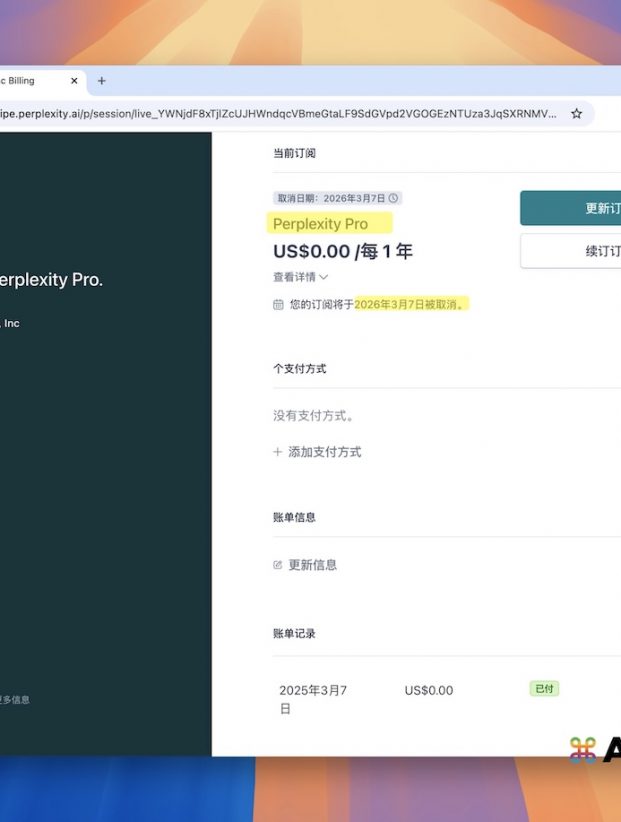Click the clock icon beside cancellation date
Viewport: 621px width, 822px height.
[393, 199]
